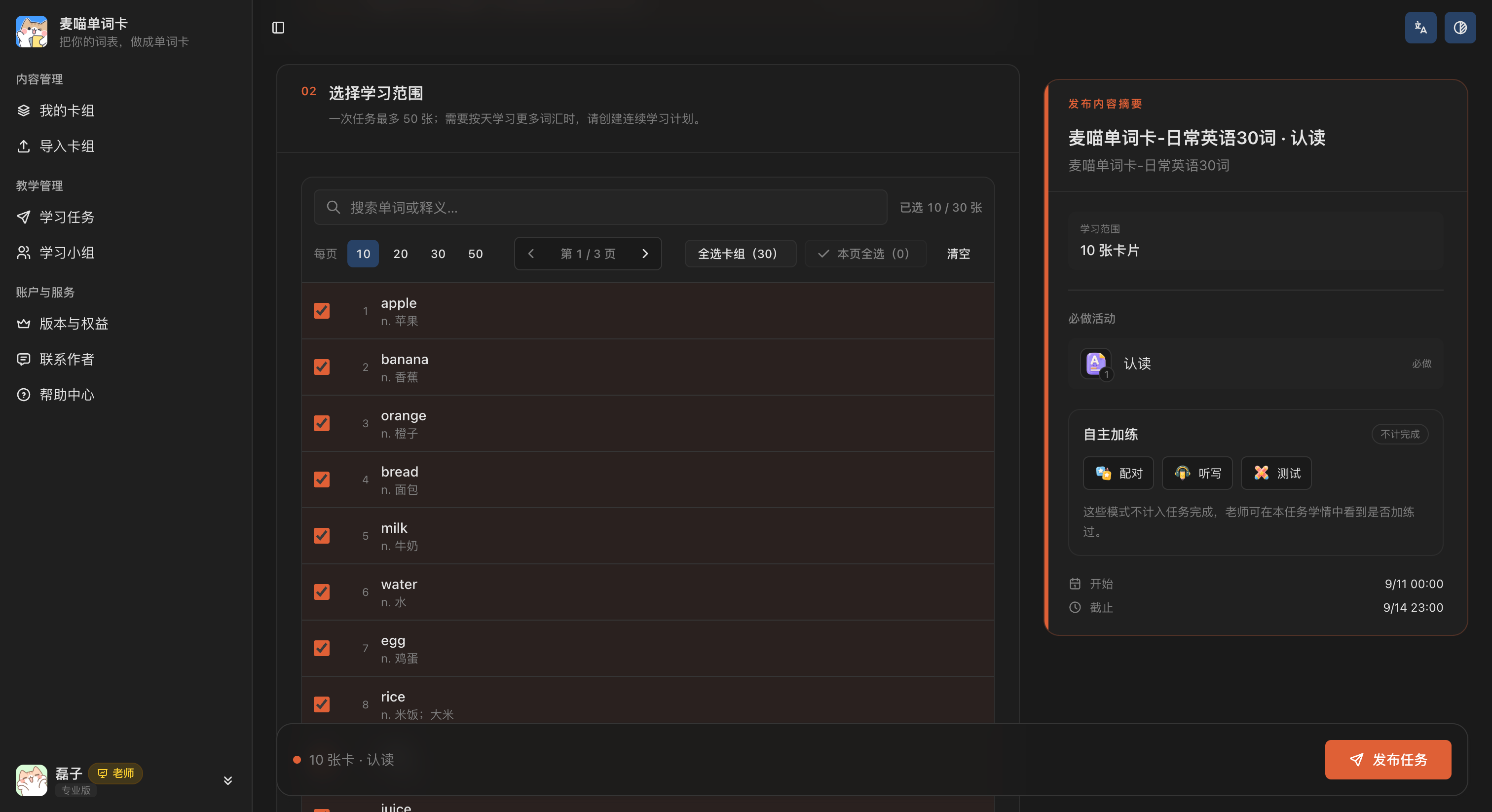1492x812 pixels.
Task: Open the language translation switcher
Action: [x=1420, y=28]
